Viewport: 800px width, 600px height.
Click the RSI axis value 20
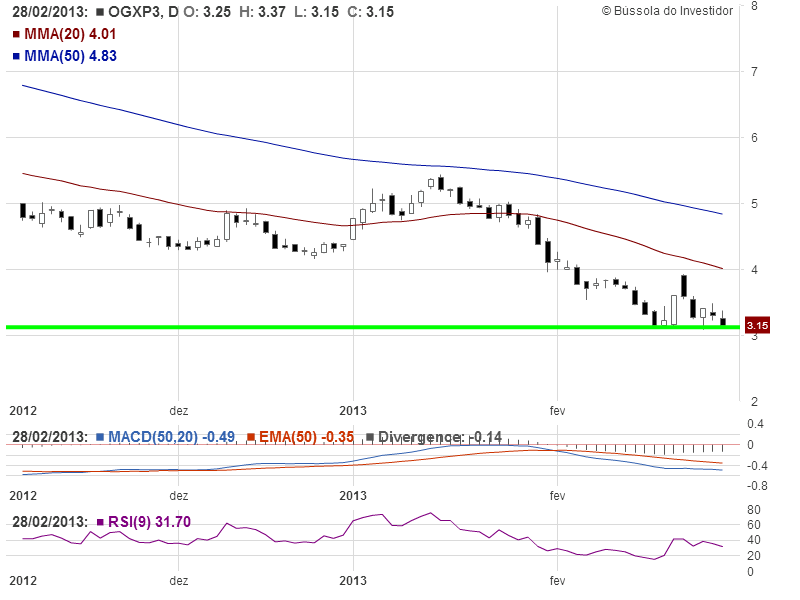point(754,556)
